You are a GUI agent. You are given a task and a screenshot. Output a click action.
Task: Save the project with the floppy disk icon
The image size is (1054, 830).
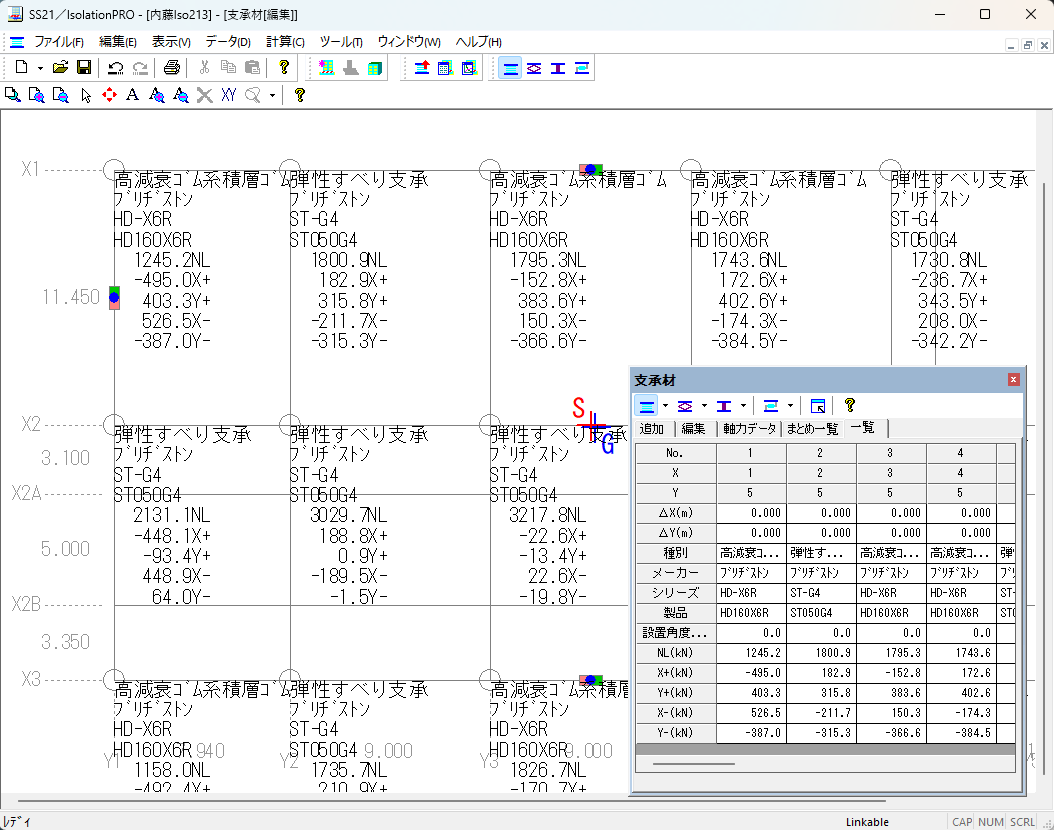pyautogui.click(x=84, y=67)
